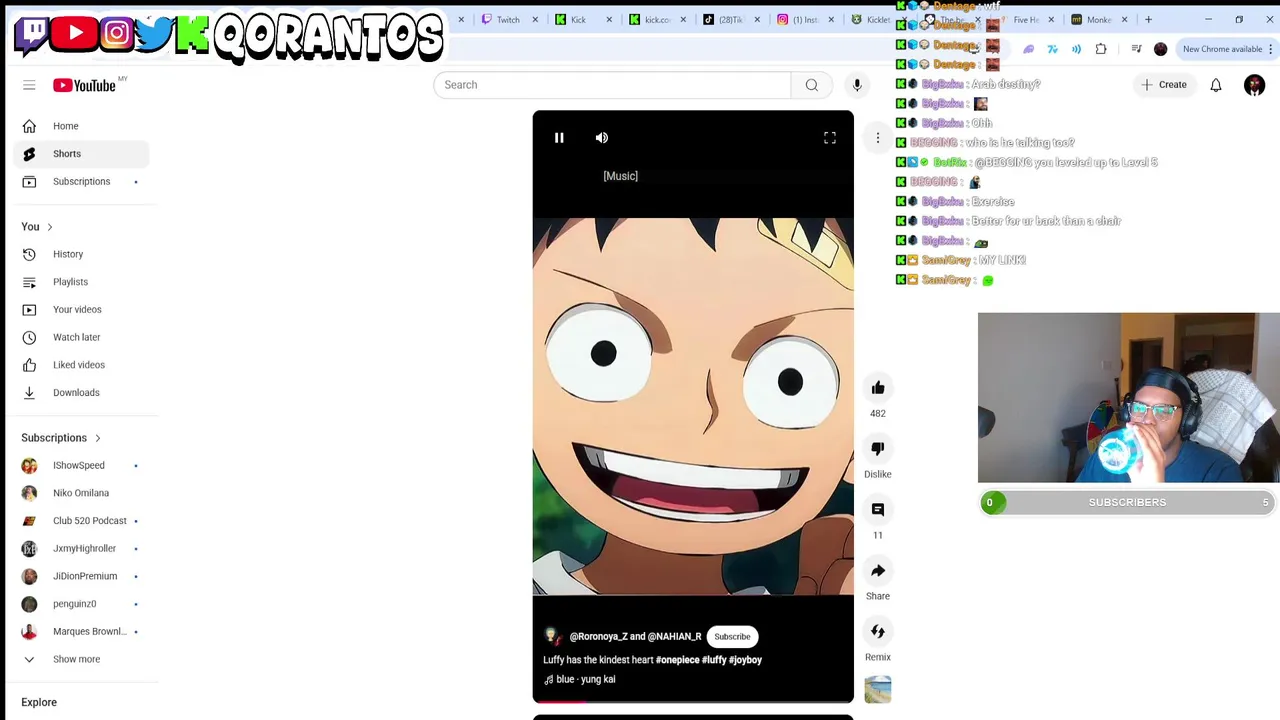
Task: Open the @Roronoya_Z channel name link
Action: point(598,636)
